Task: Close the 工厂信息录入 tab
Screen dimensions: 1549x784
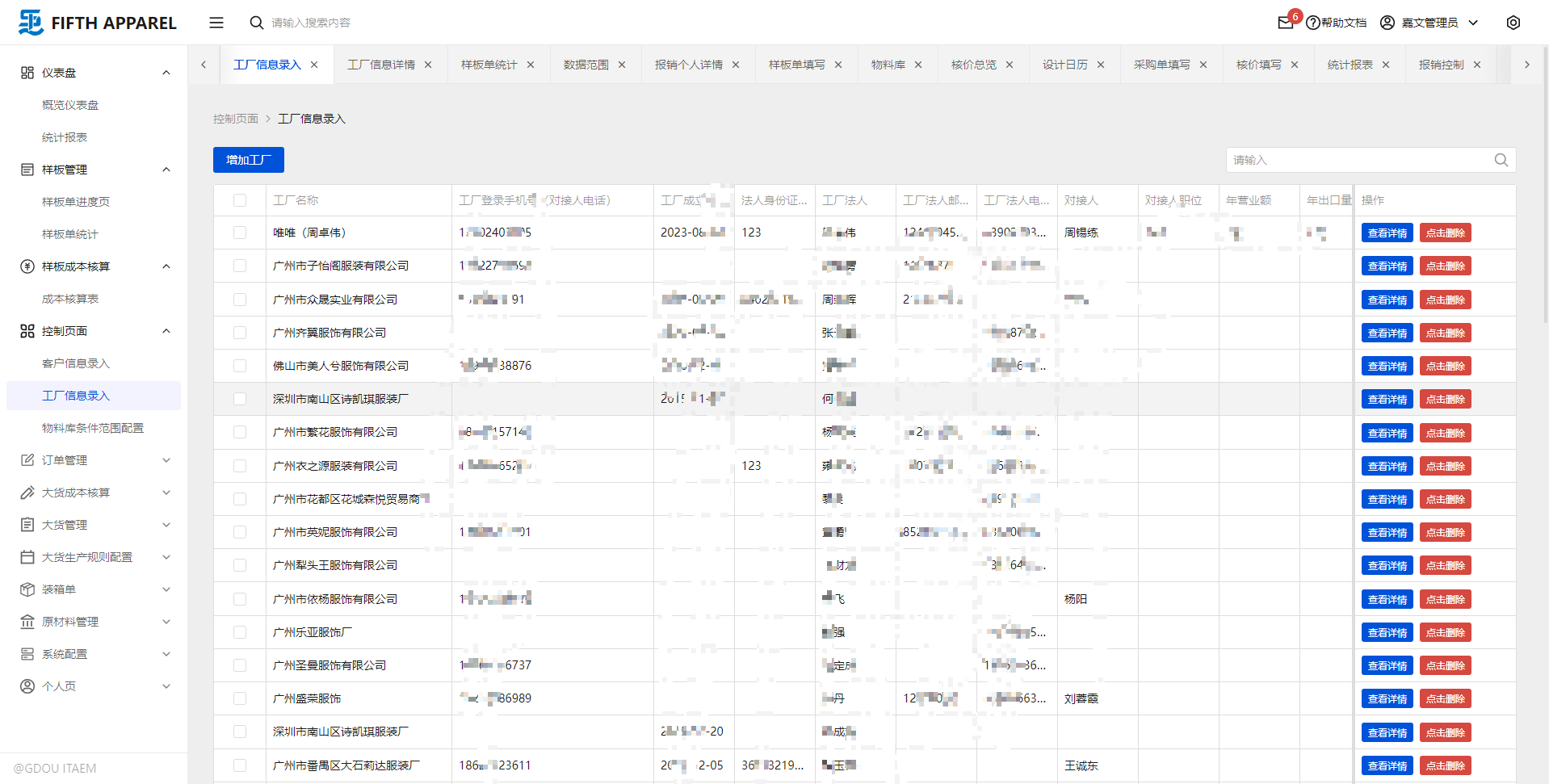Action: [314, 65]
